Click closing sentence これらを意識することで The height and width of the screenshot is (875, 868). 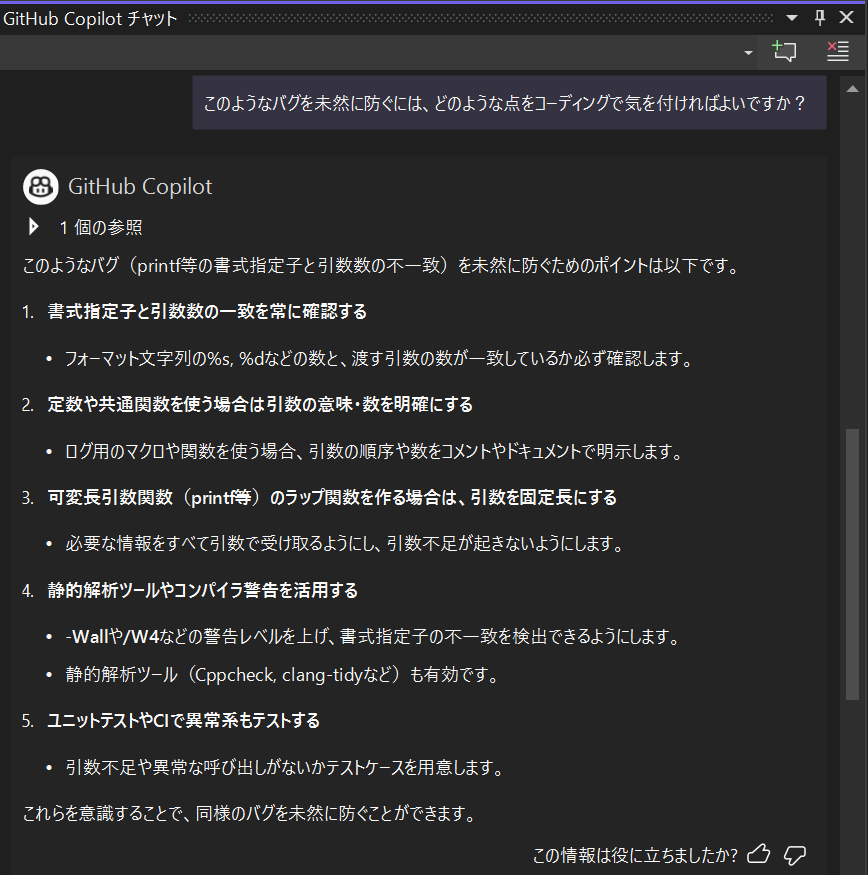pos(250,814)
